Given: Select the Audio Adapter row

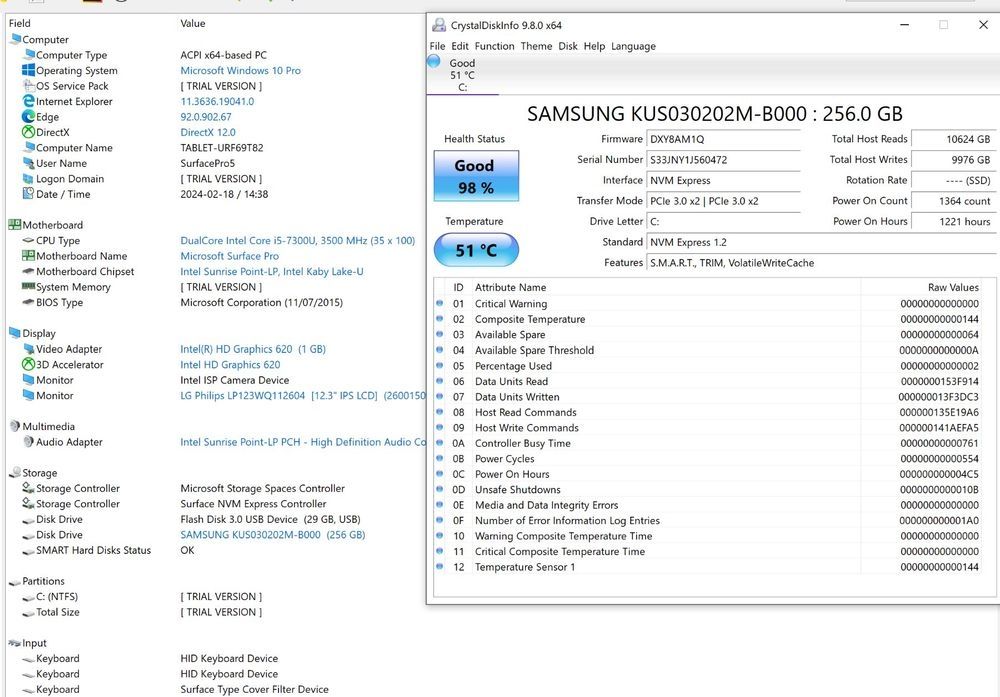Looking at the screenshot, I should click(x=217, y=442).
